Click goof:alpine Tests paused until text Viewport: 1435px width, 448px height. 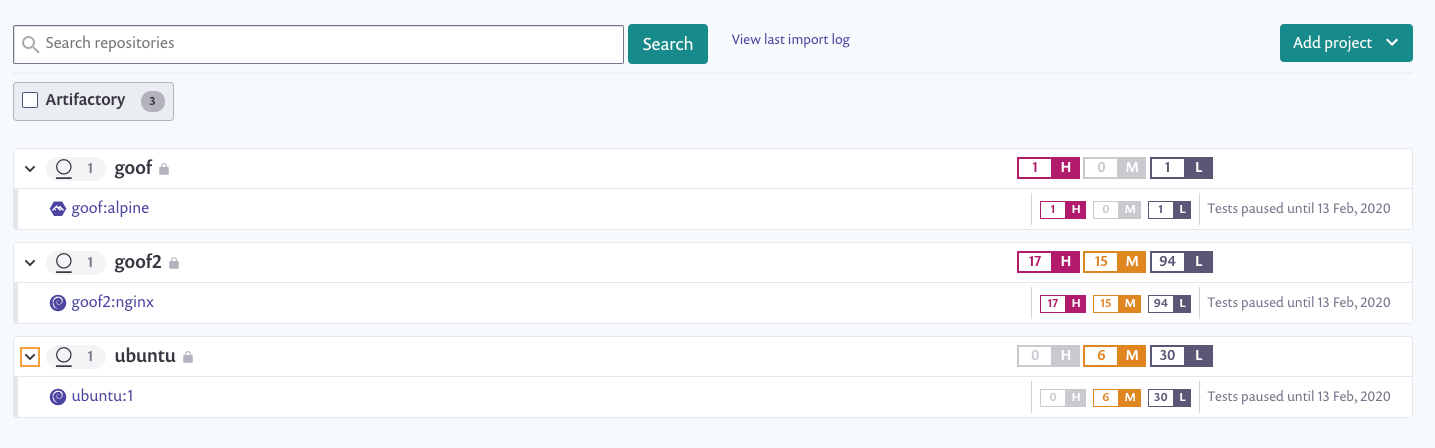point(1299,209)
